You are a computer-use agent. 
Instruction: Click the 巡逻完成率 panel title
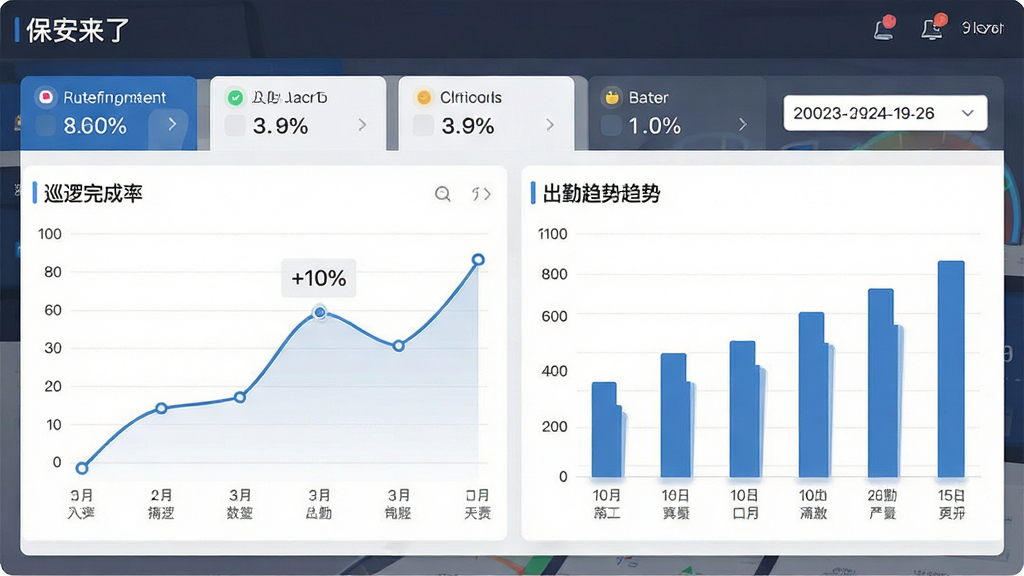click(93, 193)
